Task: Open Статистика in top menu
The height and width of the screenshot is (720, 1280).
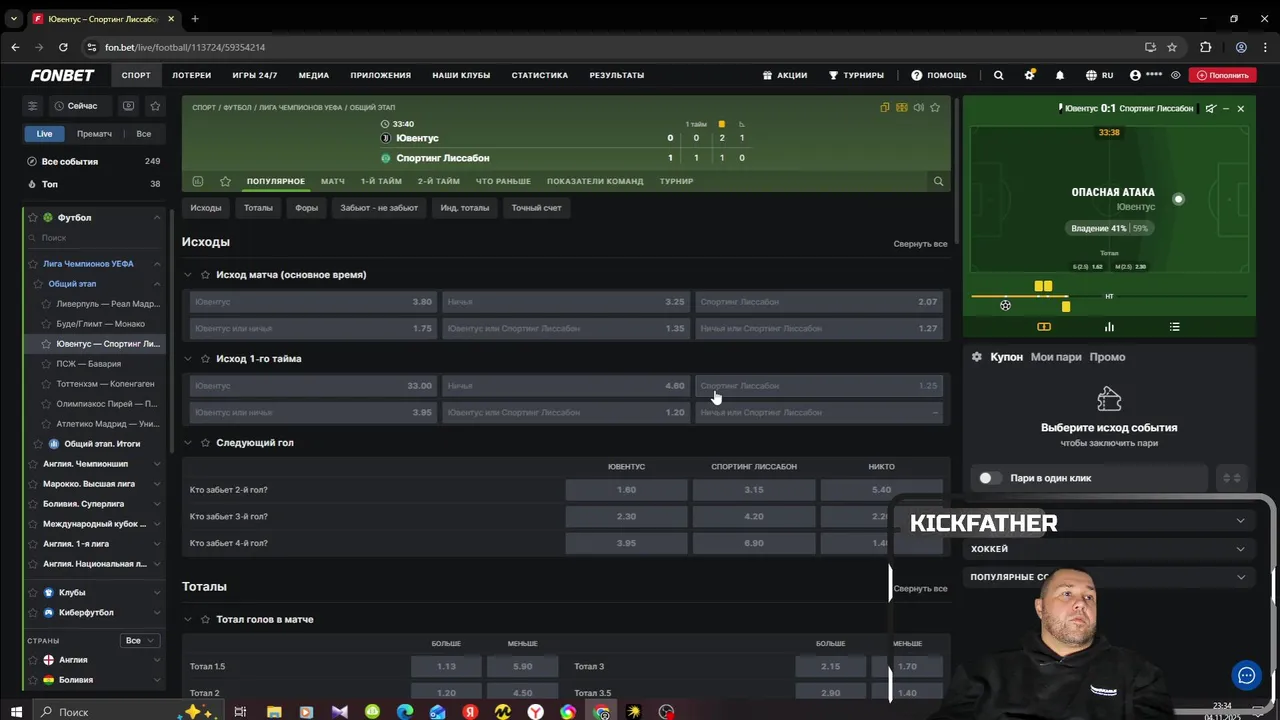Action: [x=540, y=75]
